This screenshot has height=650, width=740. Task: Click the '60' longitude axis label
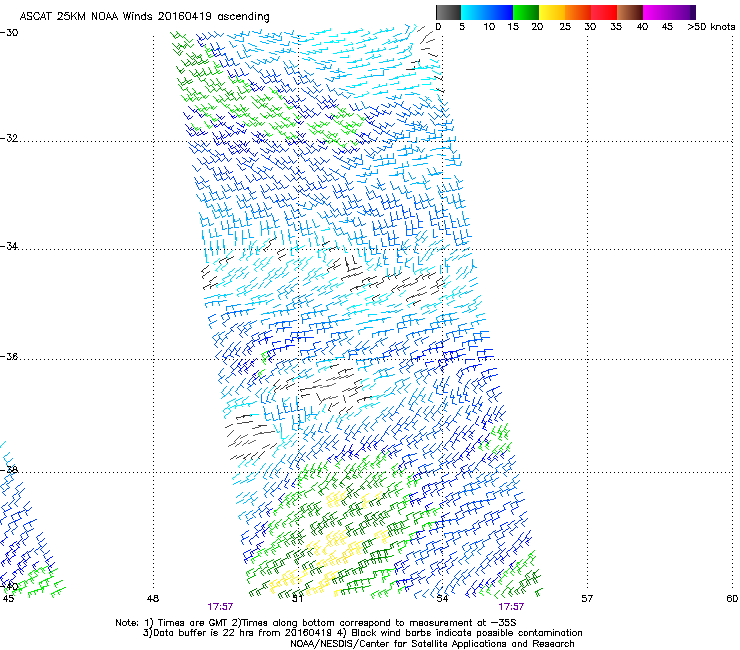[x=732, y=599]
